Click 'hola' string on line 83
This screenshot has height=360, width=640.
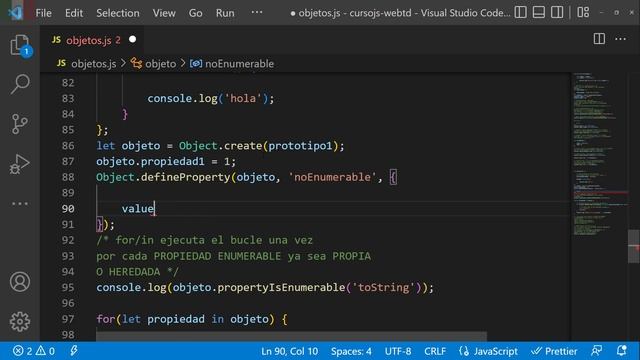[243, 98]
